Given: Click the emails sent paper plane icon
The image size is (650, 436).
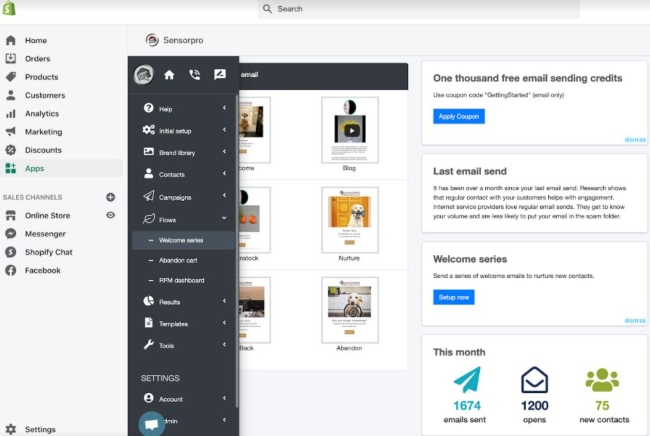Looking at the screenshot, I should click(x=467, y=380).
